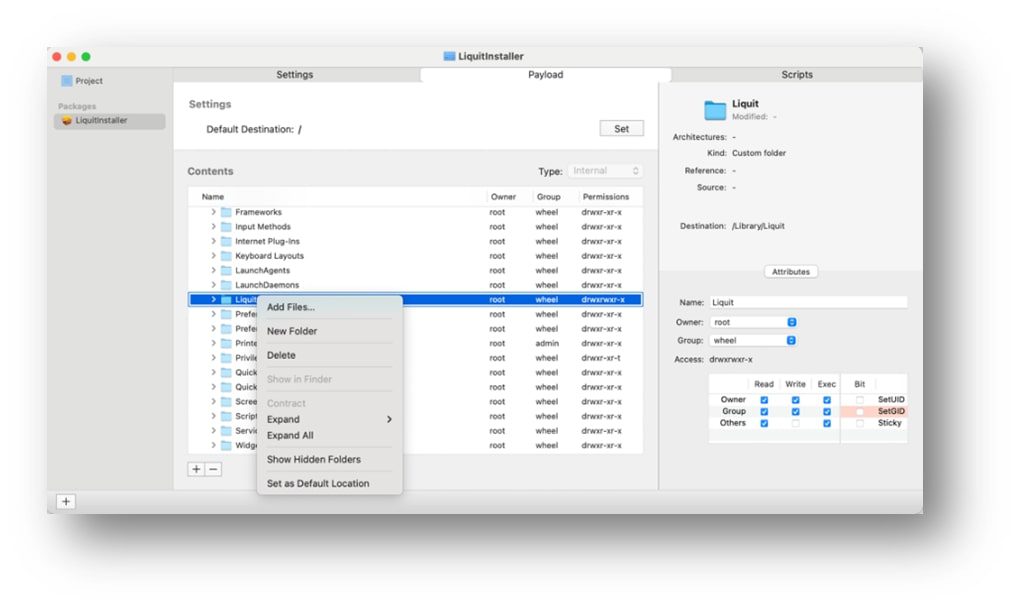Enable the Others Write permission checkbox
1018x609 pixels.
[x=795, y=423]
